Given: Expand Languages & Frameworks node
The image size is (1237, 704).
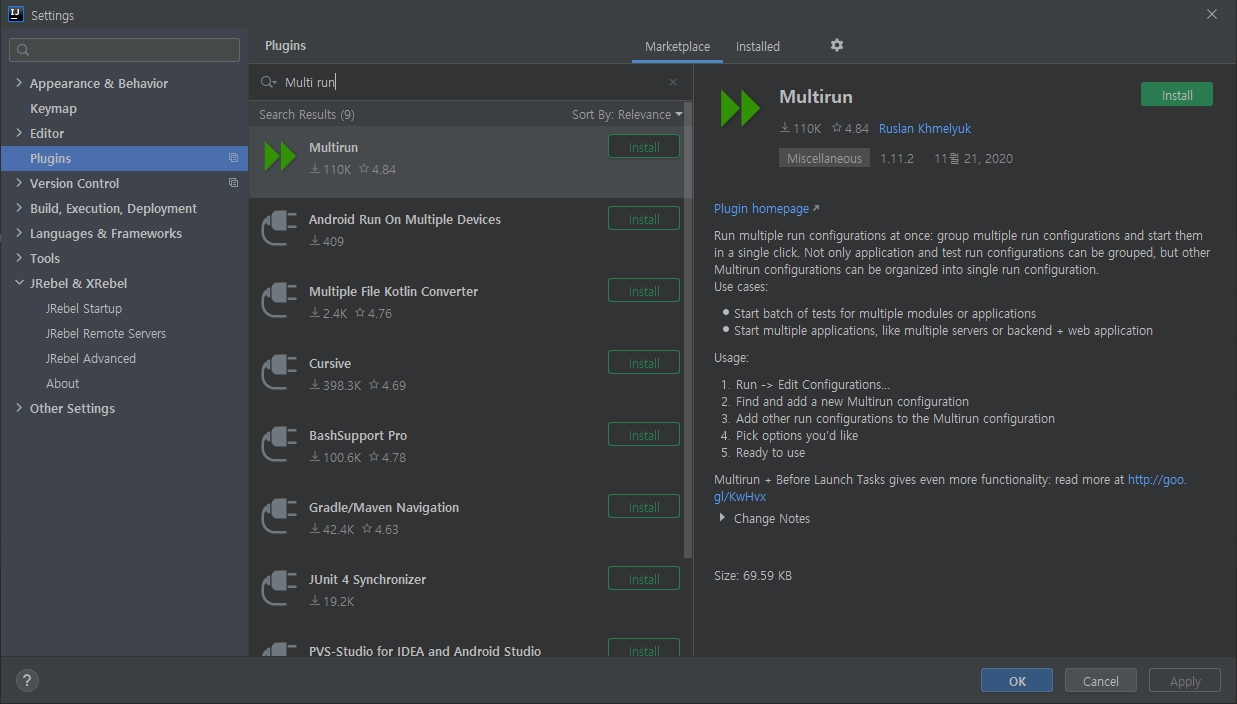Looking at the screenshot, I should 19,233.
